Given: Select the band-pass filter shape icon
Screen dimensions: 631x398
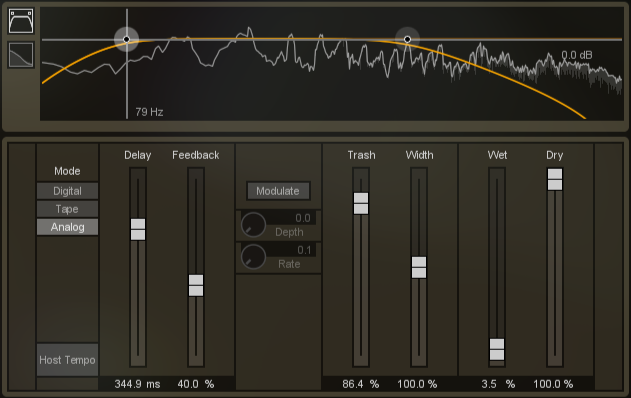Looking at the screenshot, I should click(21, 21).
